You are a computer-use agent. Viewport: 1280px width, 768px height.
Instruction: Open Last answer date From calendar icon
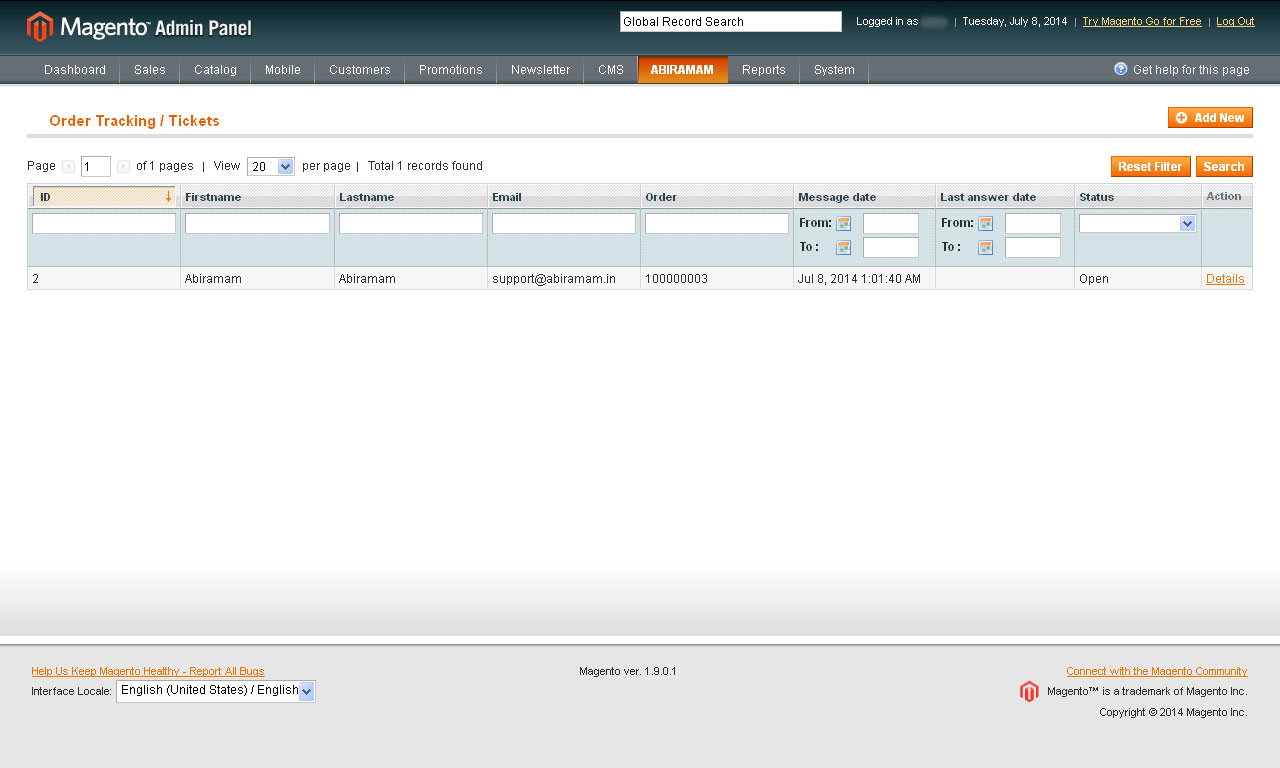click(x=986, y=224)
